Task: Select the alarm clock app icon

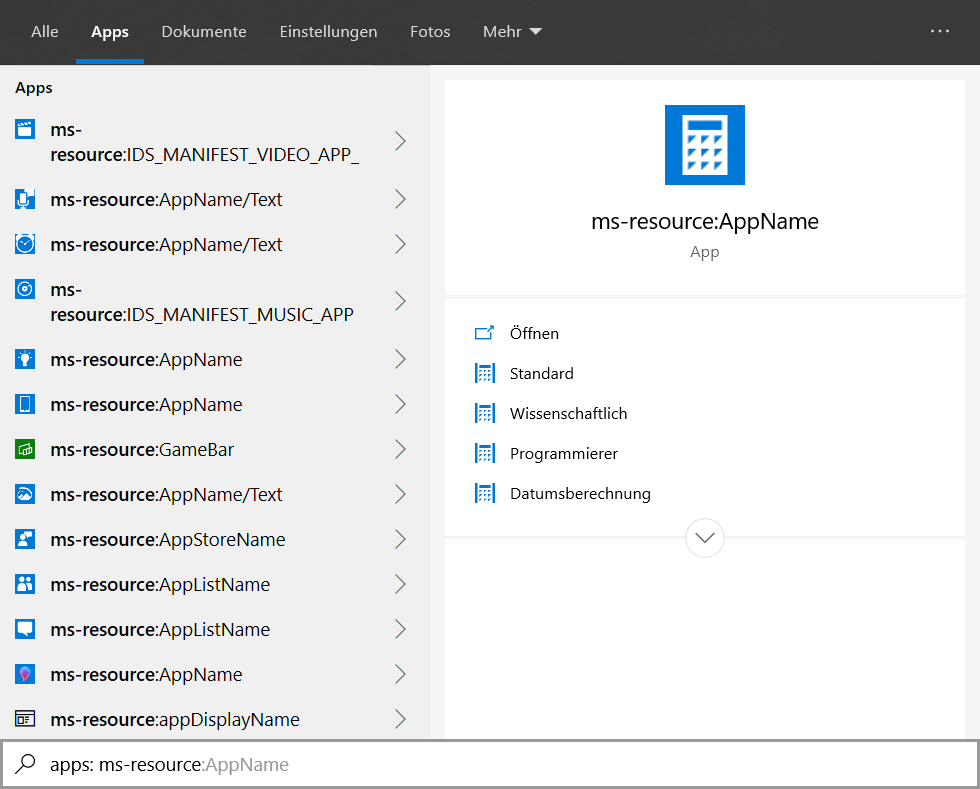Action: (x=25, y=244)
